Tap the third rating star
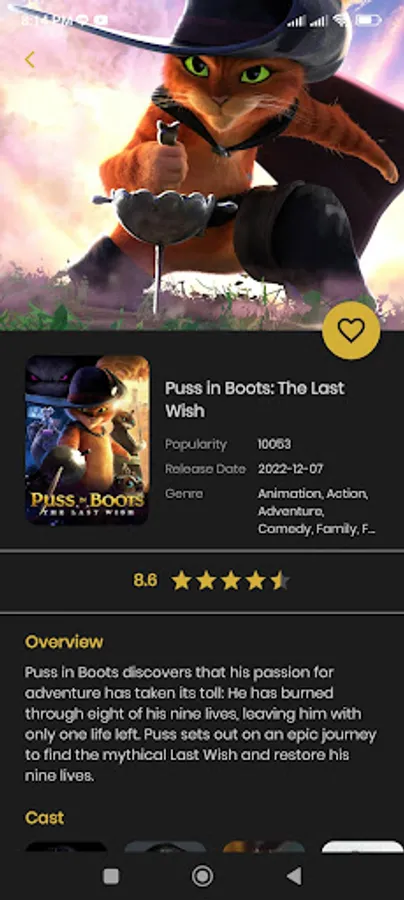This screenshot has width=404, height=900. [x=231, y=580]
